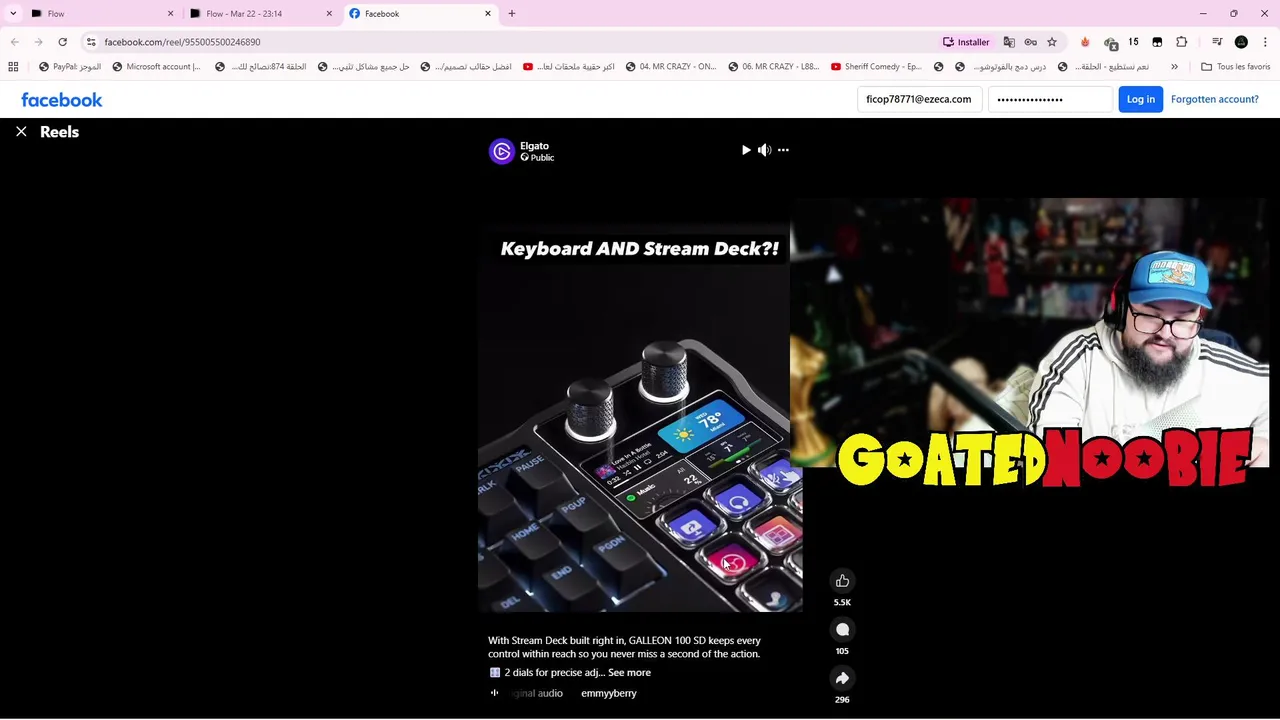
Task: Click the email input field
Action: click(x=919, y=99)
